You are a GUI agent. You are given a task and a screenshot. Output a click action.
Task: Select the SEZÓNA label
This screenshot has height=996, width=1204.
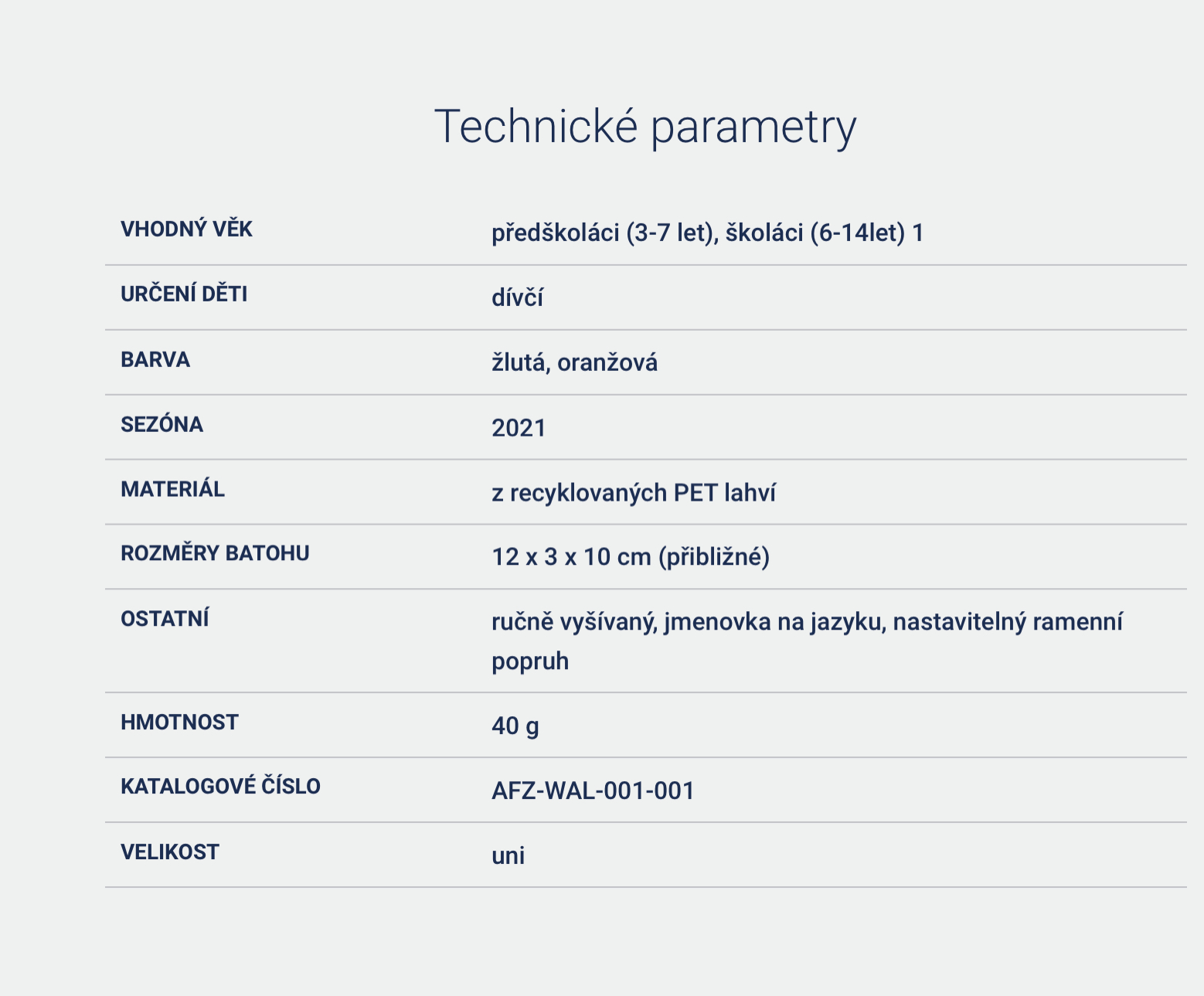[162, 425]
